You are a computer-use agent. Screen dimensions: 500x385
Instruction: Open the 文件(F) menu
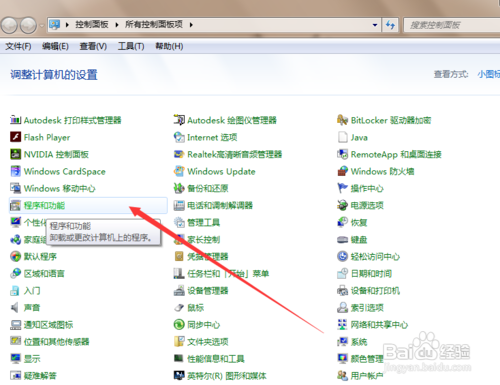18,46
